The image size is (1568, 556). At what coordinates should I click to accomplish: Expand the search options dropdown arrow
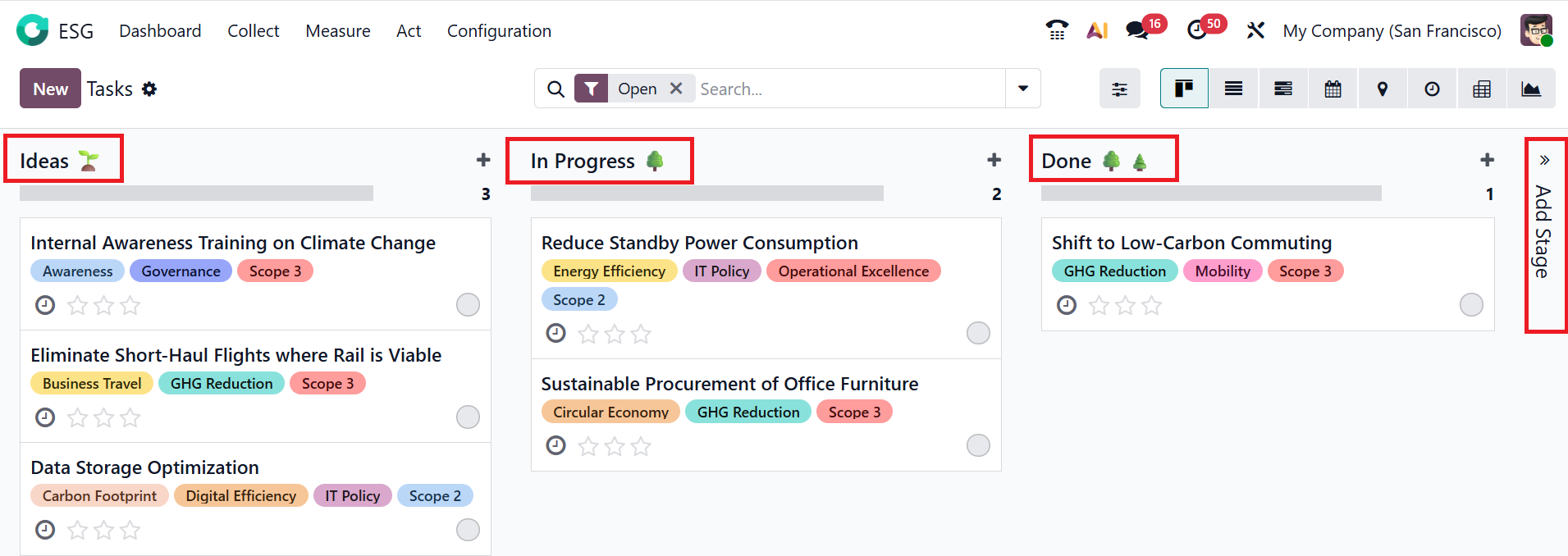pos(1023,89)
